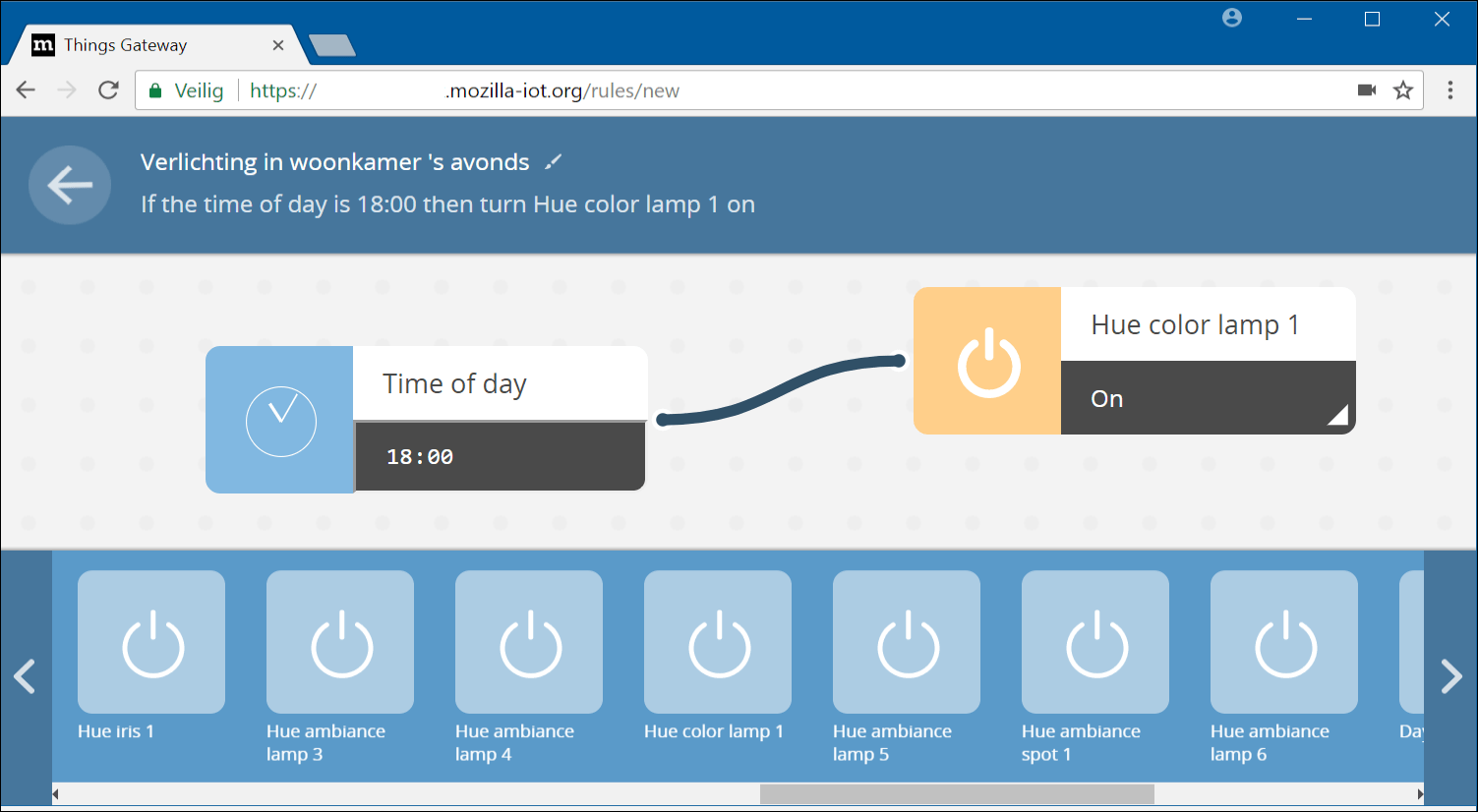Edit the 18:00 time field
1478x812 pixels.
point(500,456)
